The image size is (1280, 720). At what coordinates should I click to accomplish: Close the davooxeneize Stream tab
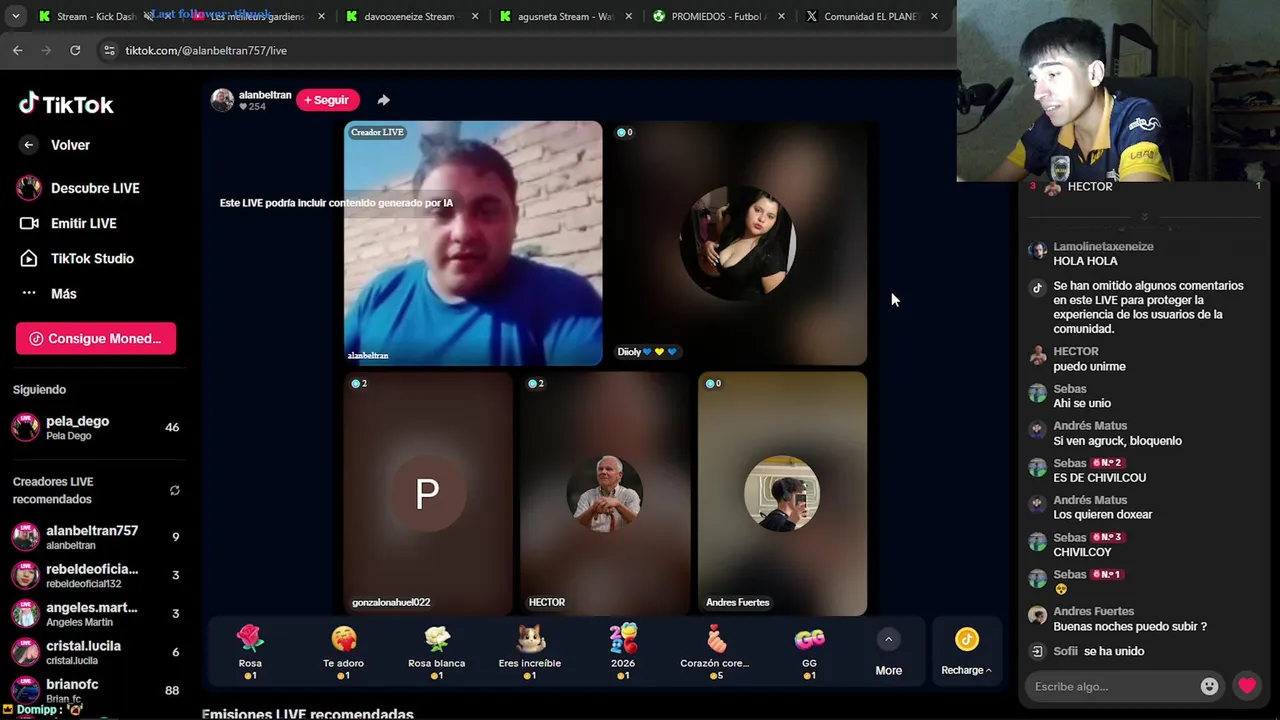pos(475,16)
